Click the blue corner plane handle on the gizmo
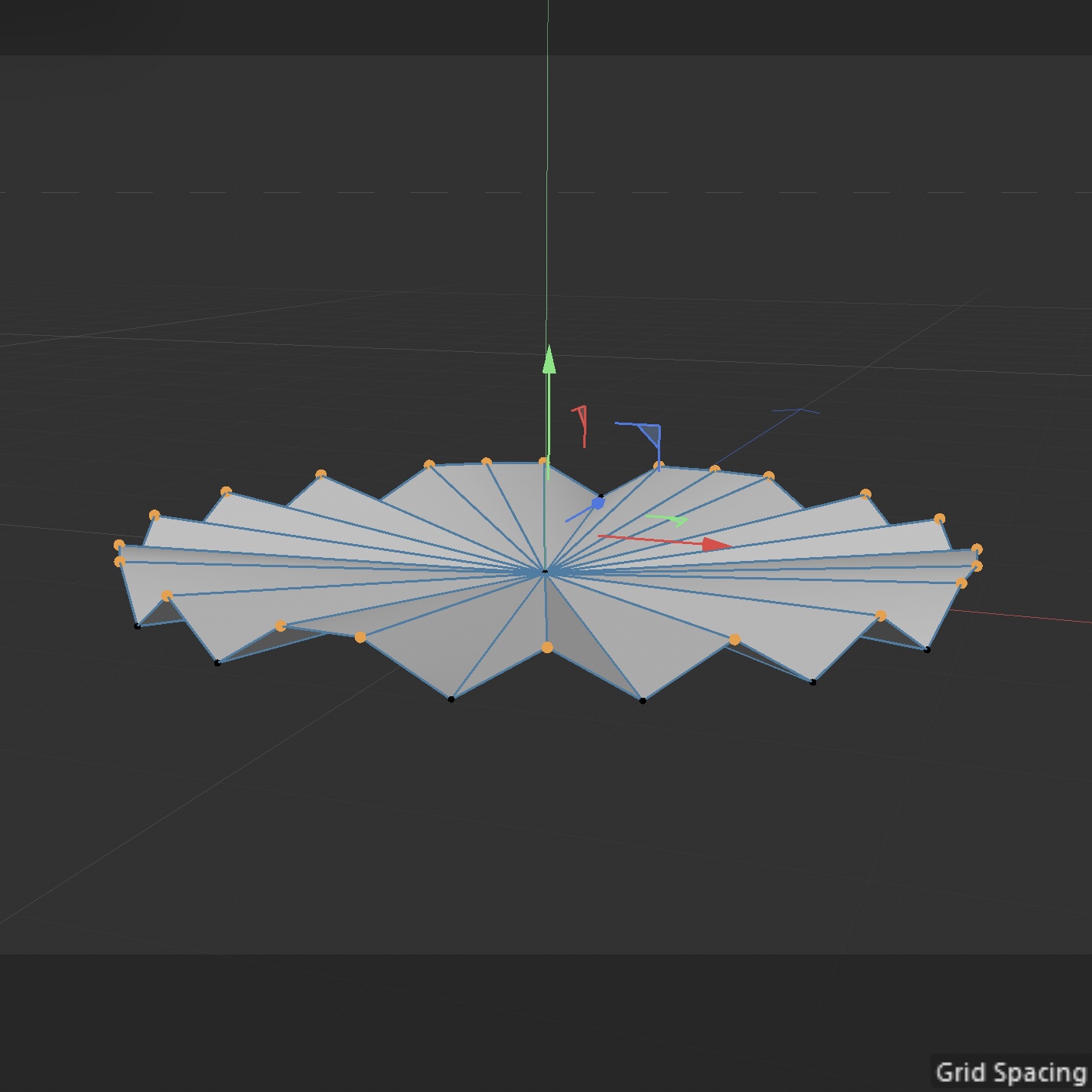The width and height of the screenshot is (1092, 1092). (650, 433)
